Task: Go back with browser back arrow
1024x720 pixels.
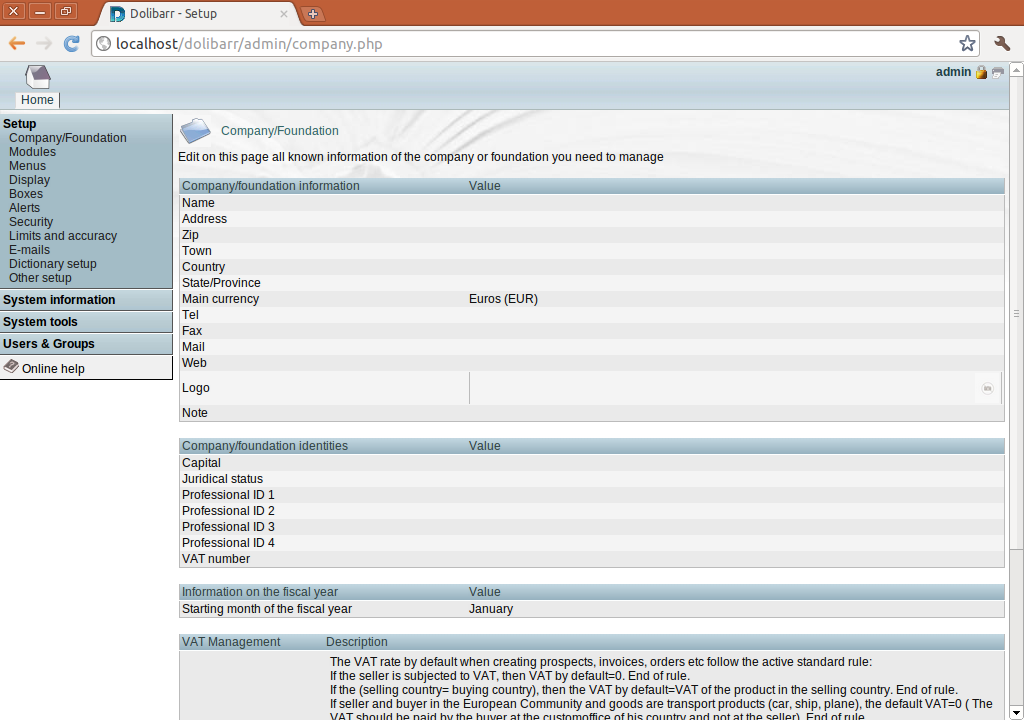Action: (17, 44)
